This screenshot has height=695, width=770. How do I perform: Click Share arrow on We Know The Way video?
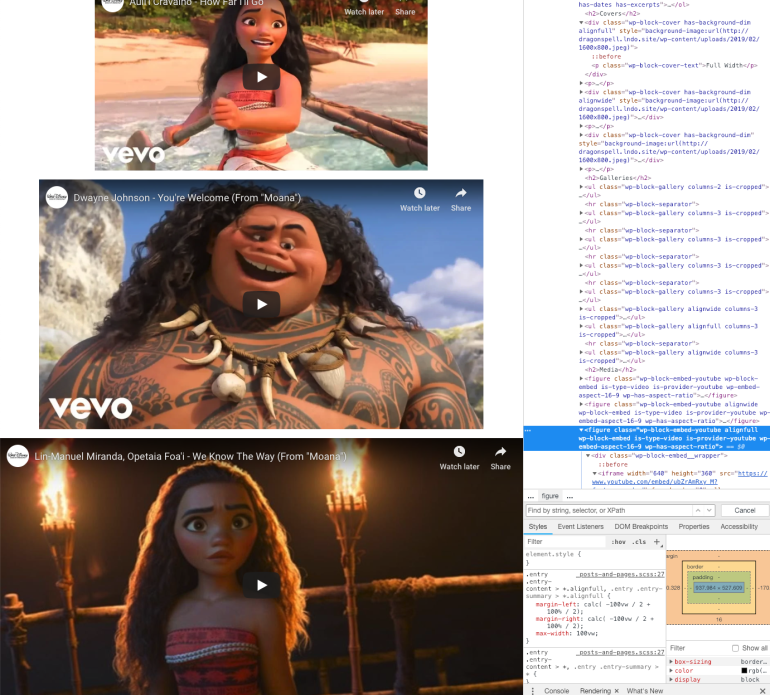click(x=500, y=451)
